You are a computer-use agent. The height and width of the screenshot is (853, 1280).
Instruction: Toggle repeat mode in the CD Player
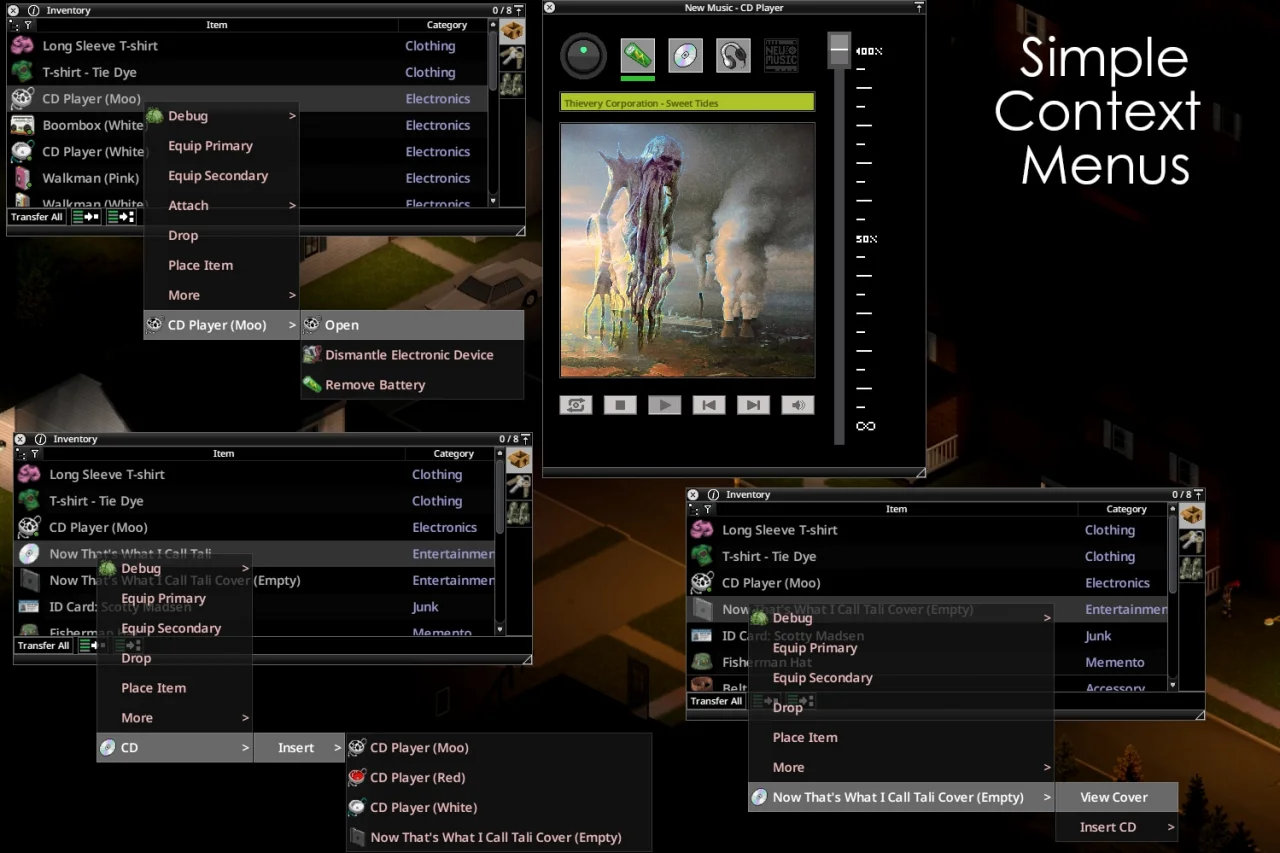coord(576,405)
